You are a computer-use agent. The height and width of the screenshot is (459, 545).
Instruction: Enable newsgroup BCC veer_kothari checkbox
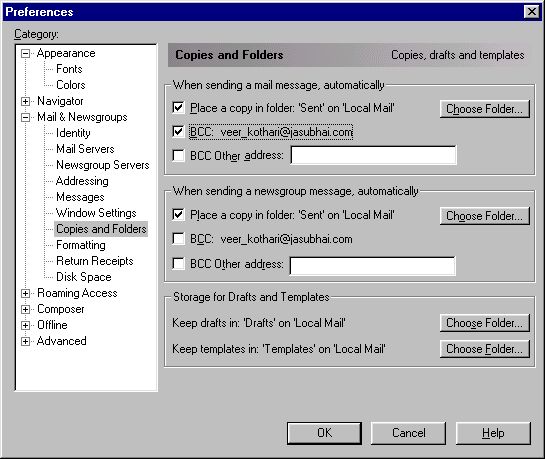point(178,239)
